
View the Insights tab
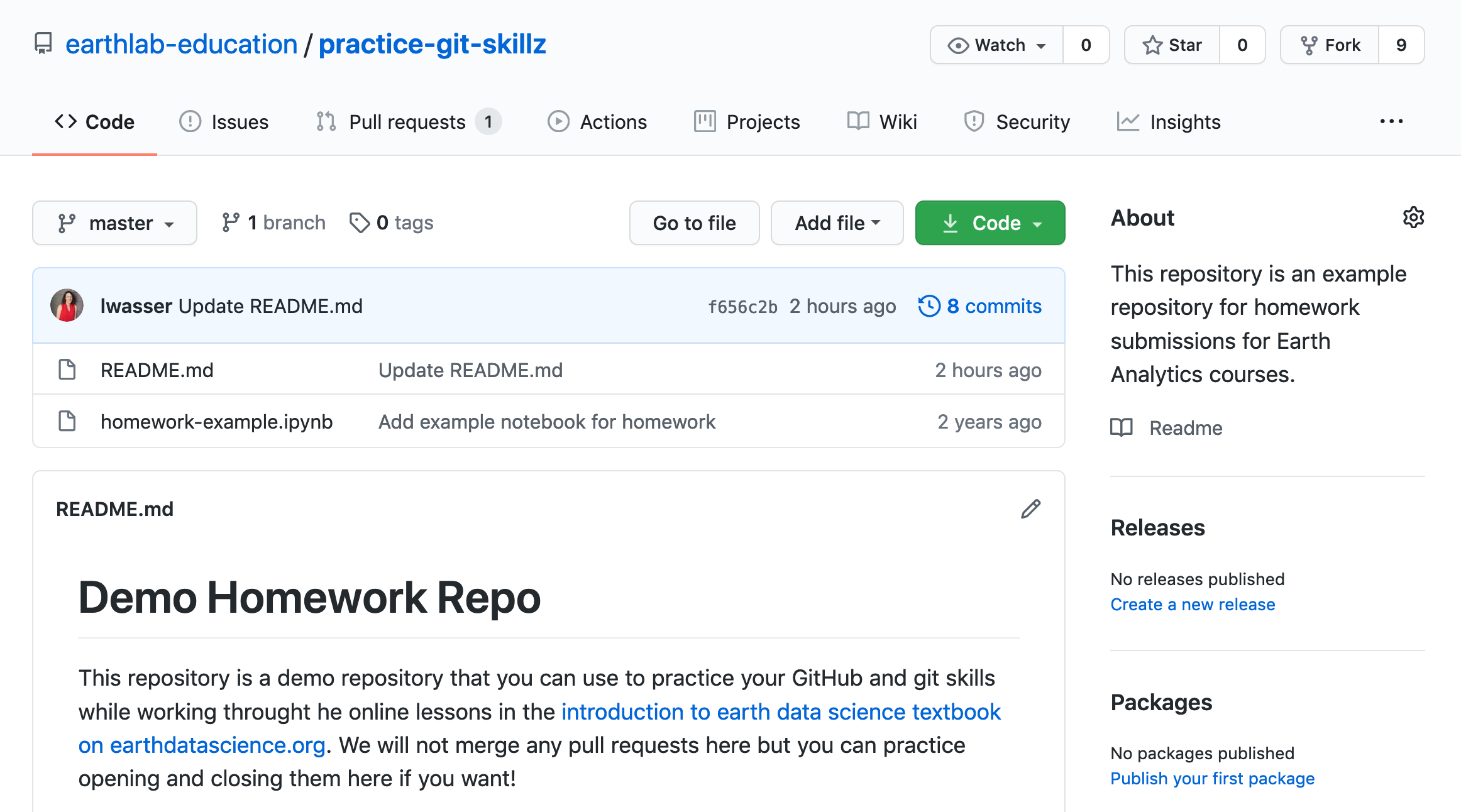[x=1169, y=122]
